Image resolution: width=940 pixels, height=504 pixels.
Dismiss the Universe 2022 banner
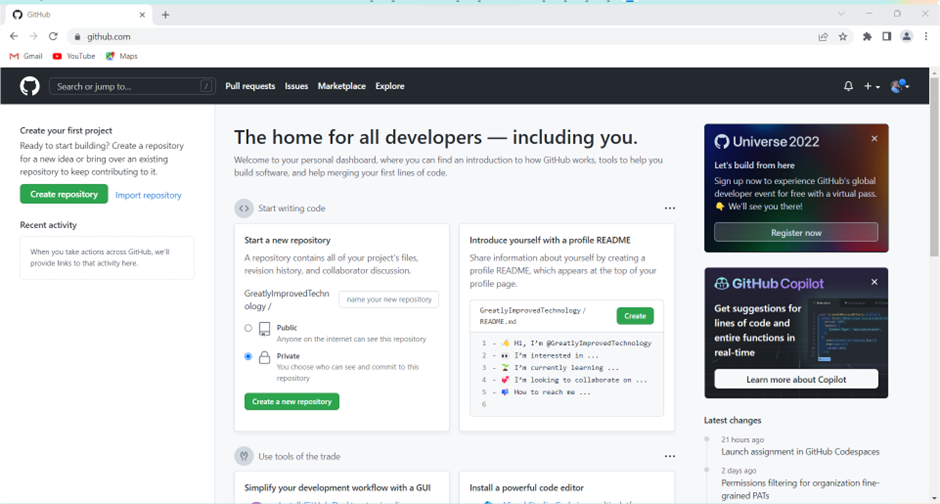click(874, 138)
